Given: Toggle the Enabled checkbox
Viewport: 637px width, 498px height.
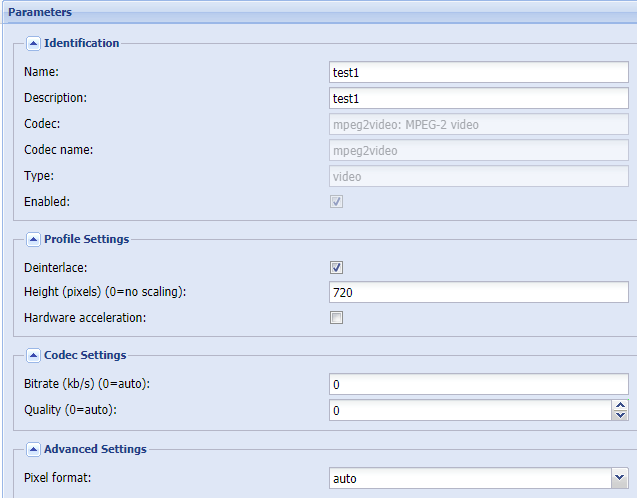Looking at the screenshot, I should click(x=337, y=201).
